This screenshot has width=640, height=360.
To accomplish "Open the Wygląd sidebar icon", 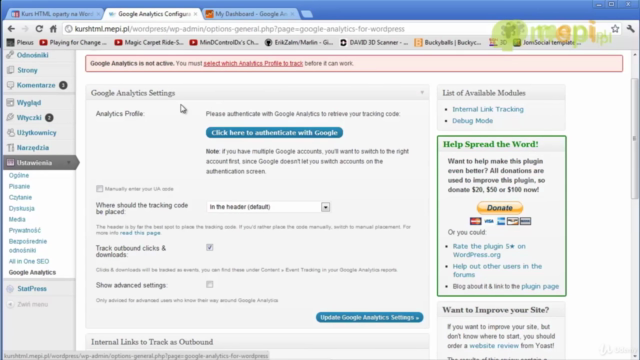I will click(10, 102).
